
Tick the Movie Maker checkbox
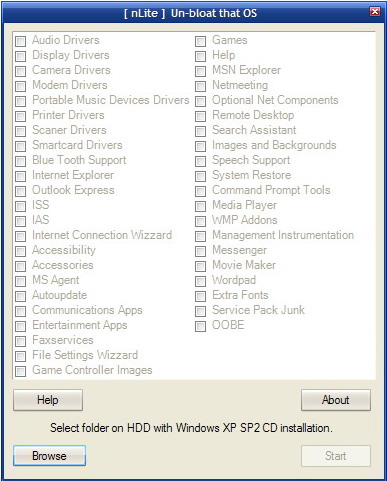click(x=200, y=266)
